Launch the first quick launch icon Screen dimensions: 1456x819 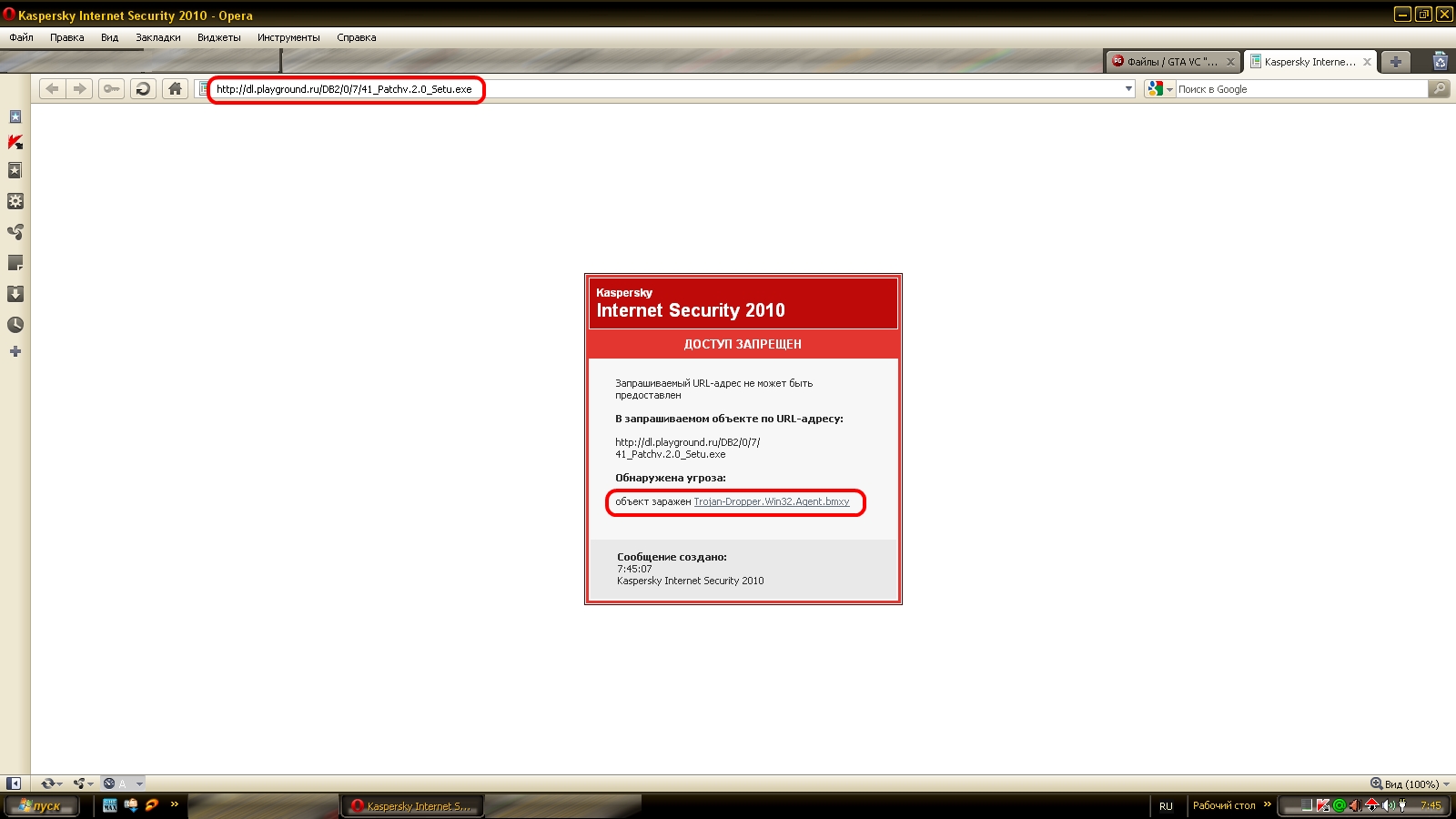point(110,805)
